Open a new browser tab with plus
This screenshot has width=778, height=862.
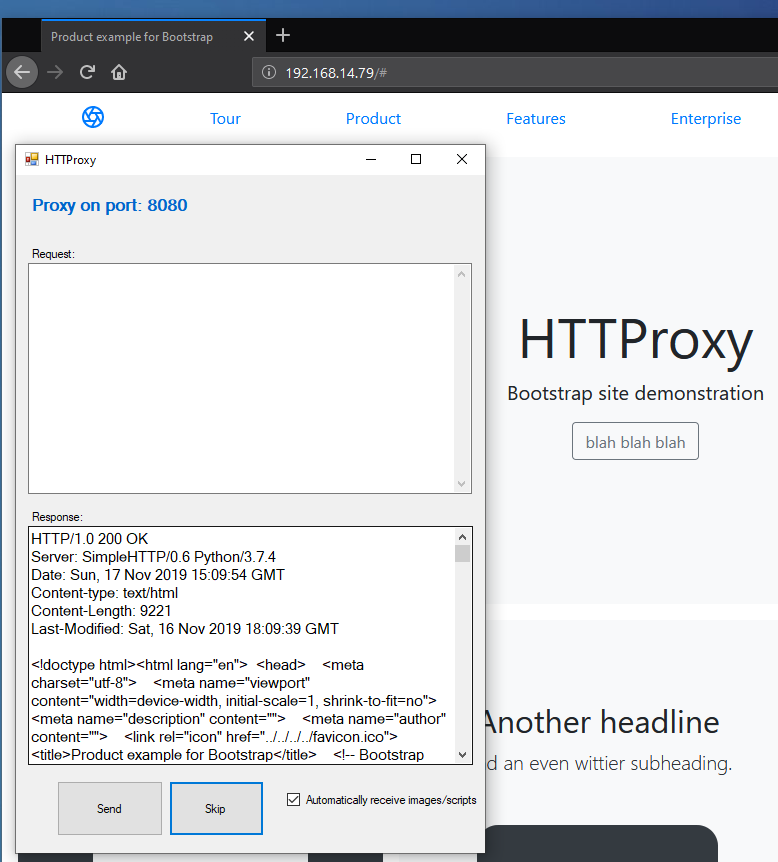283,35
